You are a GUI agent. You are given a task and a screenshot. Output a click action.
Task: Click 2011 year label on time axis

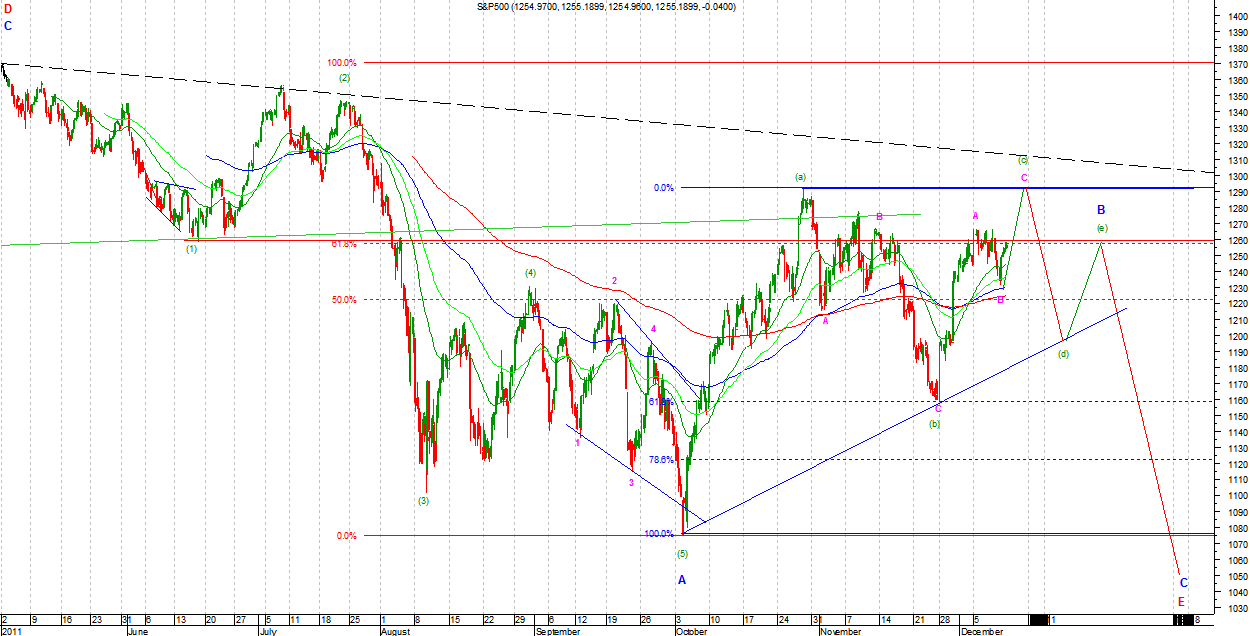(12, 632)
